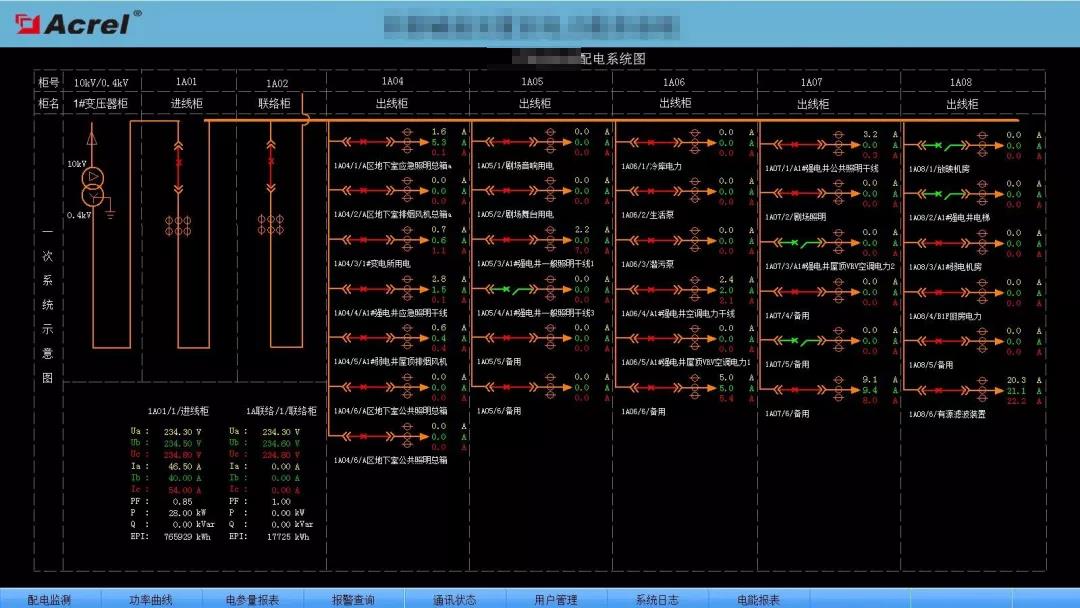Click the 1A01 current transformer circles

click(x=179, y=220)
